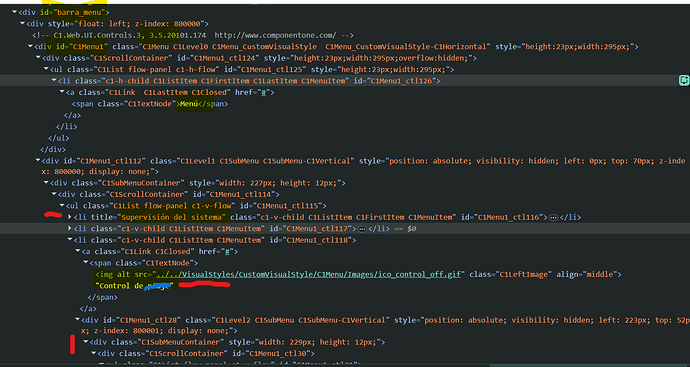Collapse the div with id C1Menu1_ctl112
The image size is (690, 367).
[38, 161]
